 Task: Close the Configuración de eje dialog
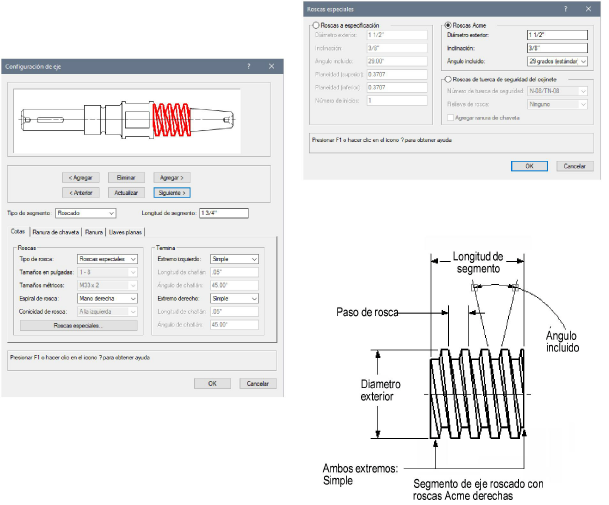click(271, 66)
